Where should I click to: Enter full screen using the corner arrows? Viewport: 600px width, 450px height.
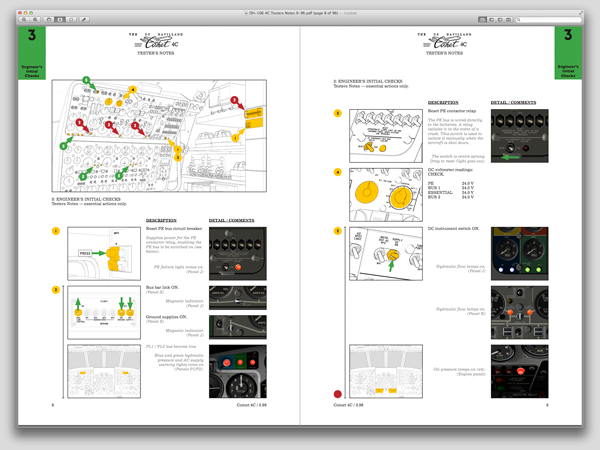(x=581, y=13)
